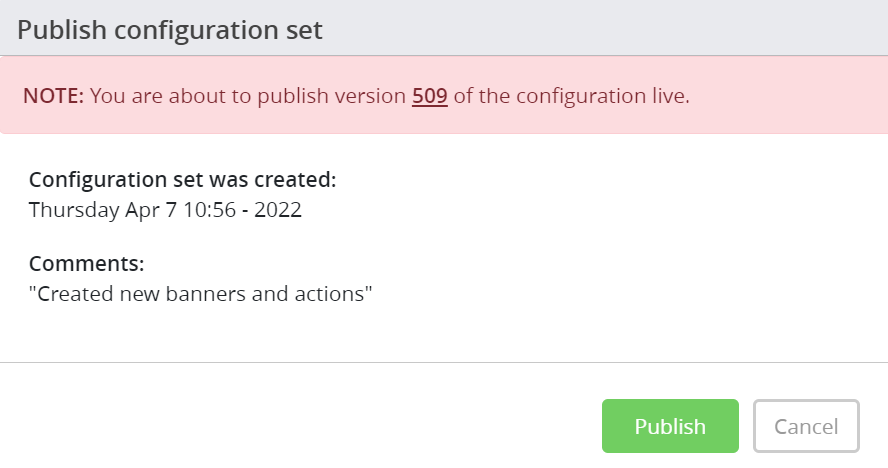
Task: Click the year 2022 in the date
Action: click(278, 210)
